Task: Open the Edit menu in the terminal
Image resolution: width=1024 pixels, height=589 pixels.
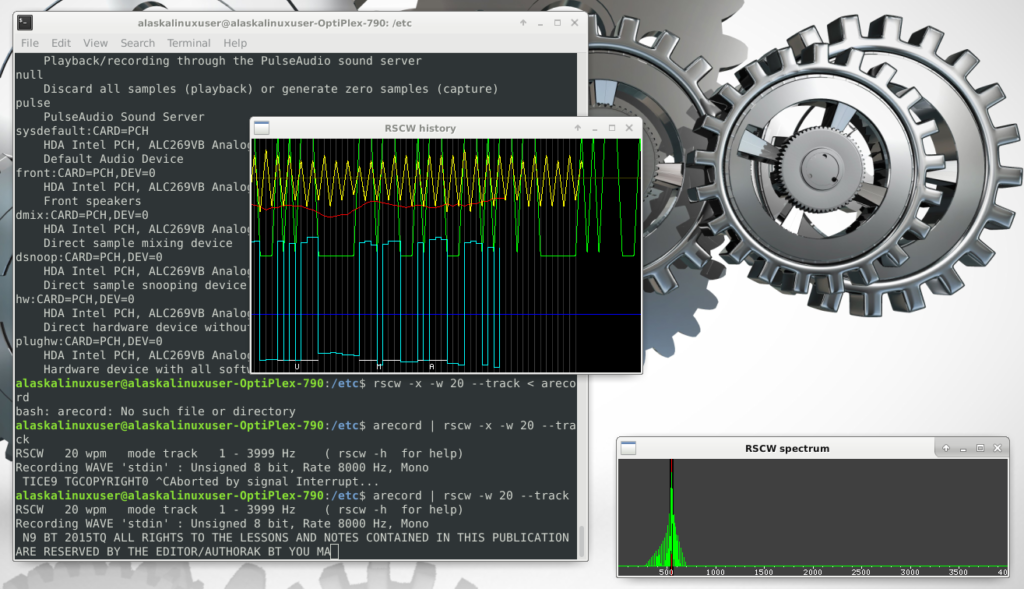Action: point(61,43)
